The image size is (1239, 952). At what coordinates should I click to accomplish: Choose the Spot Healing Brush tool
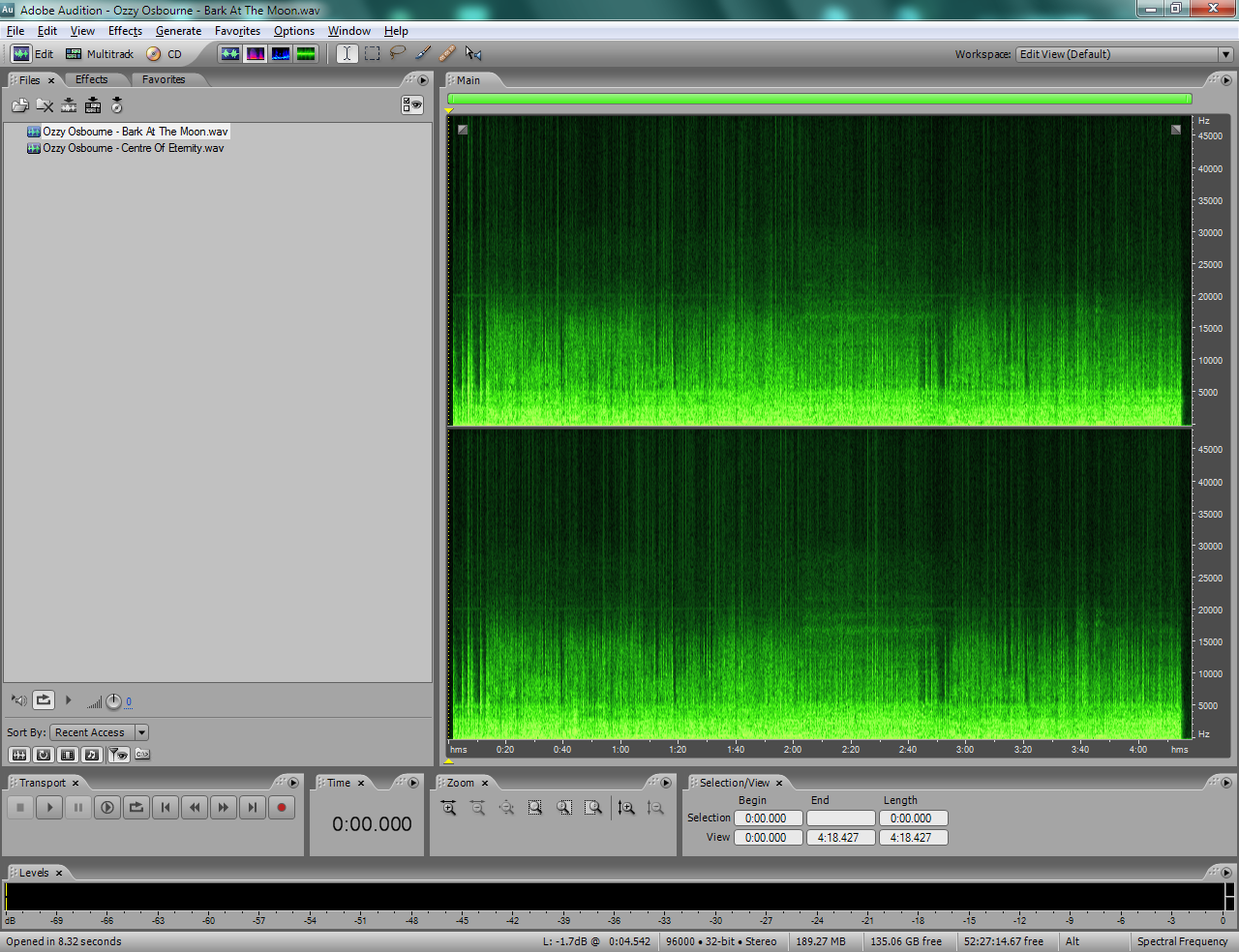click(x=447, y=54)
